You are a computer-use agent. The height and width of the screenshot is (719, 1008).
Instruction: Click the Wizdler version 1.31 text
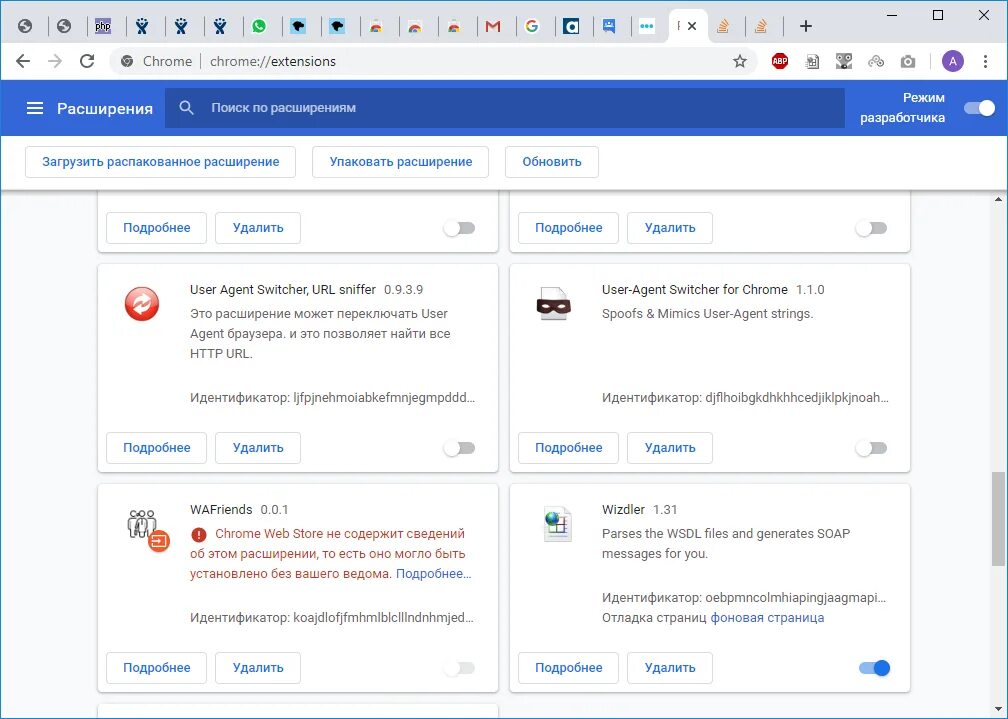tap(665, 510)
